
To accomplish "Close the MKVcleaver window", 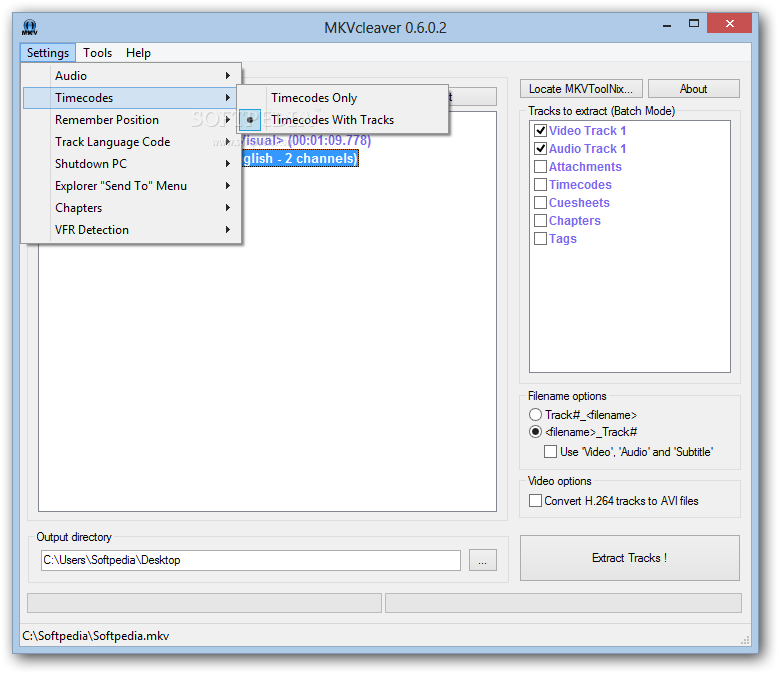I will click(729, 23).
